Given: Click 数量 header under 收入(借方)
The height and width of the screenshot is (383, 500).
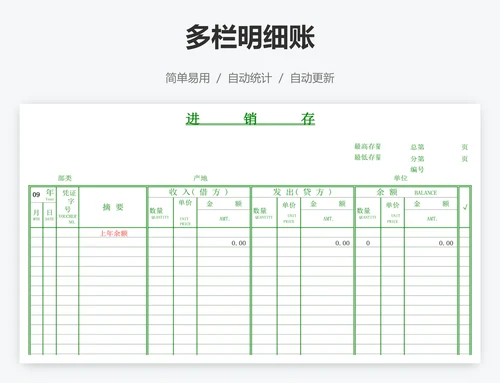Looking at the screenshot, I should coord(160,212).
